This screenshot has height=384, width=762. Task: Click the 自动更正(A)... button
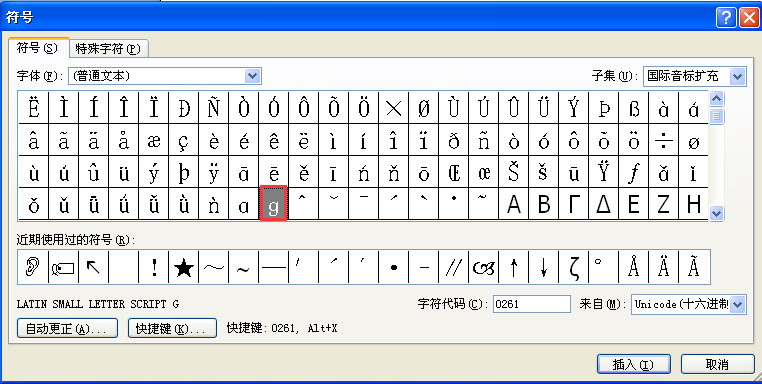point(67,329)
